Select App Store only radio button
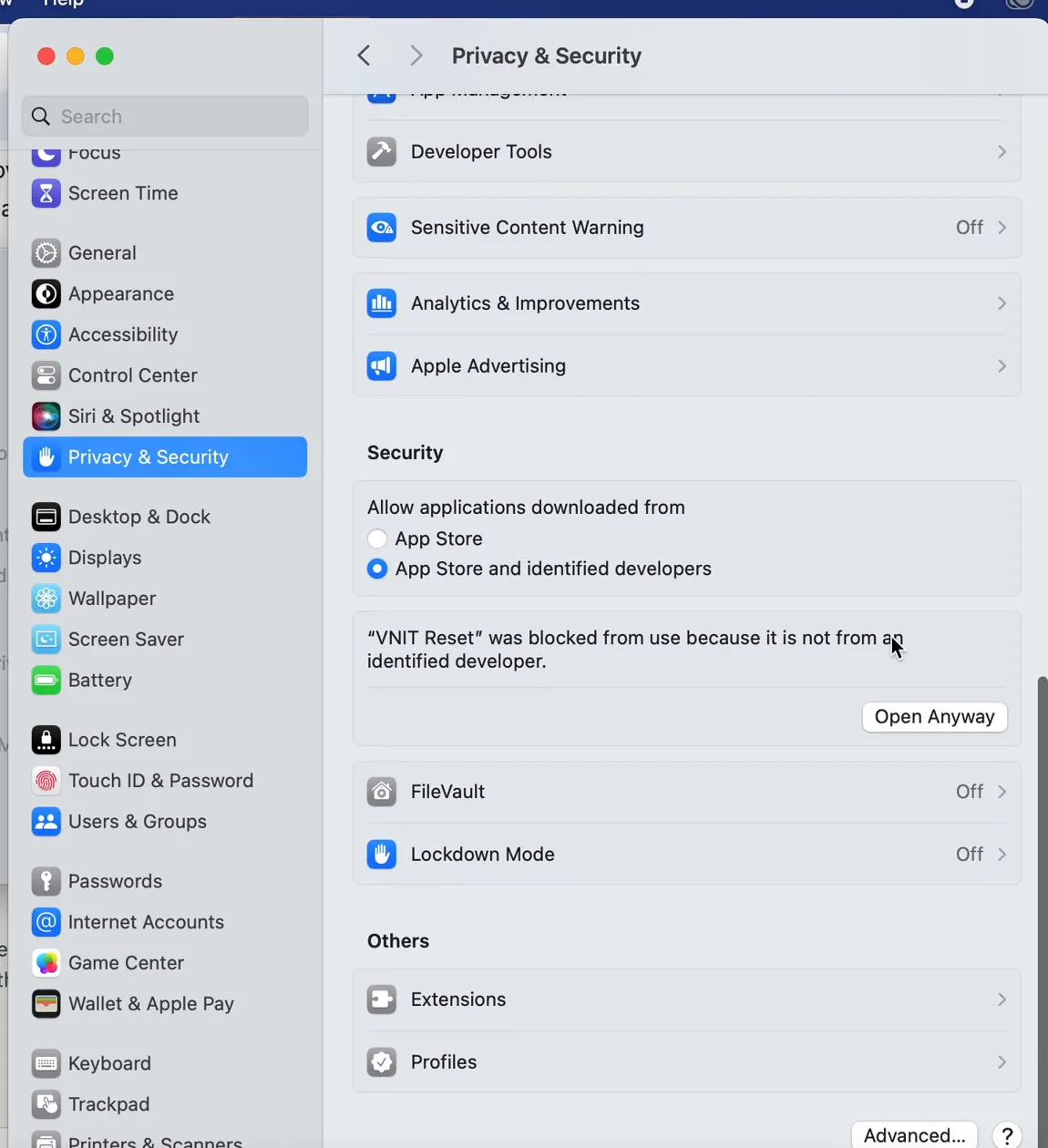 (x=377, y=538)
